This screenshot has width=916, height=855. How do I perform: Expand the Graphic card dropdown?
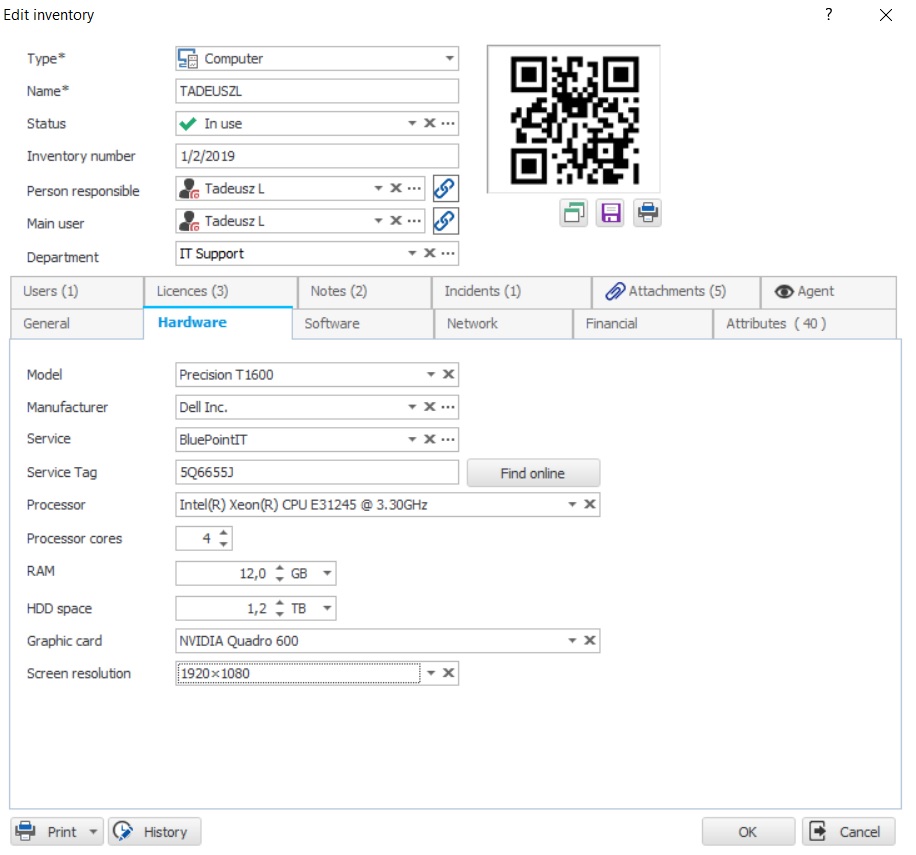pyautogui.click(x=572, y=641)
